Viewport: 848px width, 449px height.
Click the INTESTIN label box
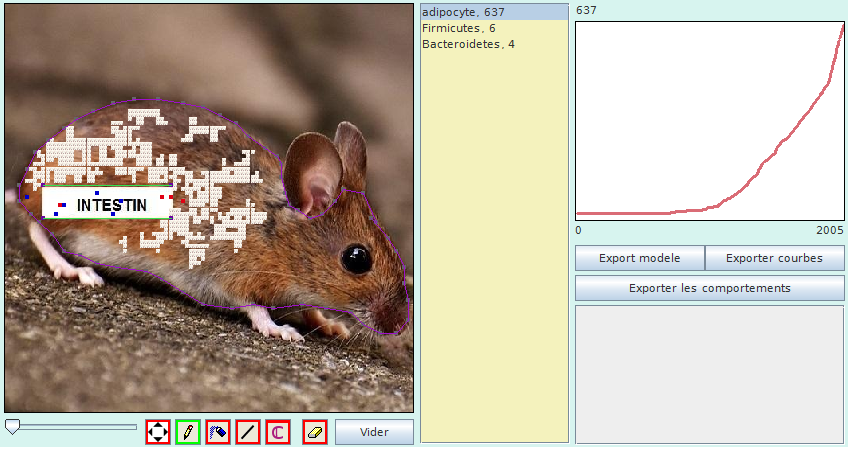pos(108,204)
